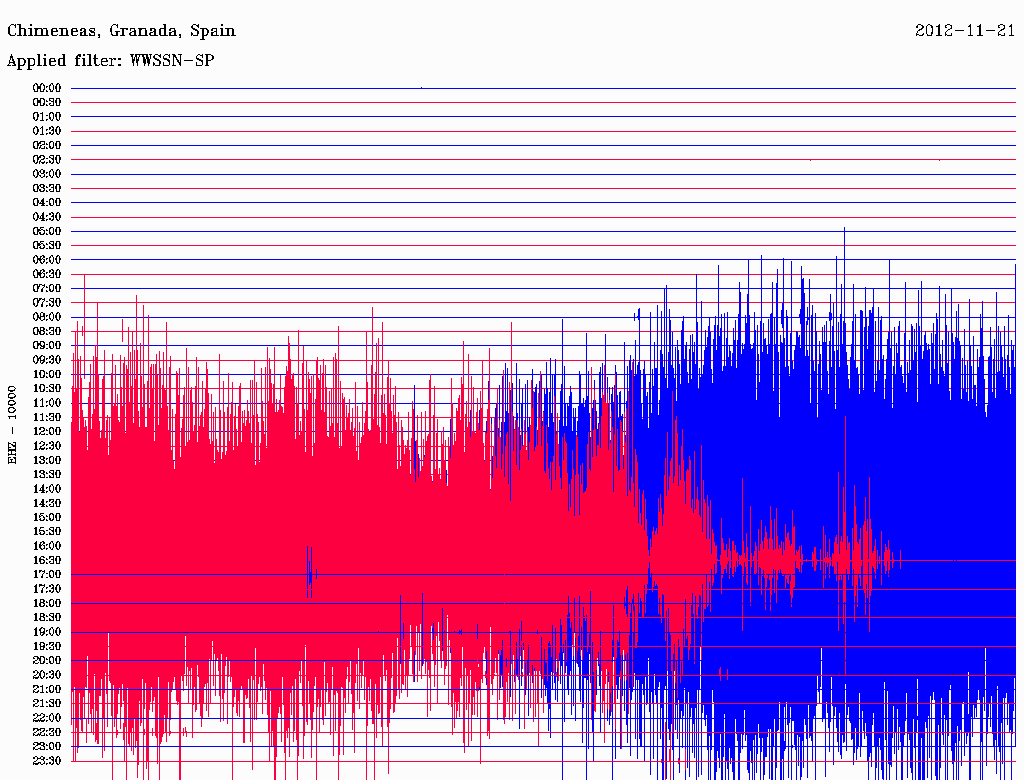Click the 18:00 time label
This screenshot has height=780, width=1024.
[47, 603]
